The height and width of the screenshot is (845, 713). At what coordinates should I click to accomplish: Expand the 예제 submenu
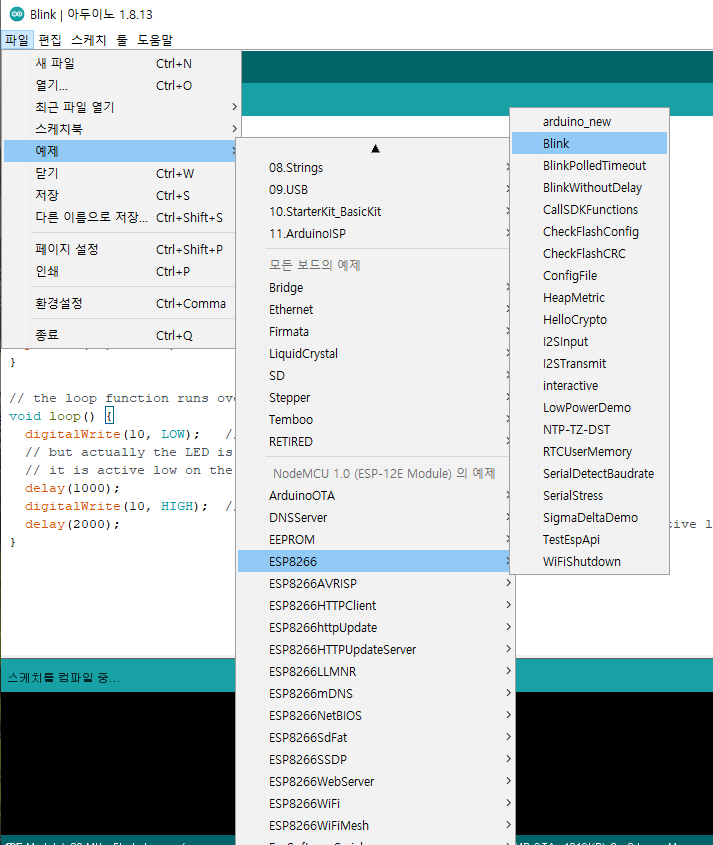[120, 151]
